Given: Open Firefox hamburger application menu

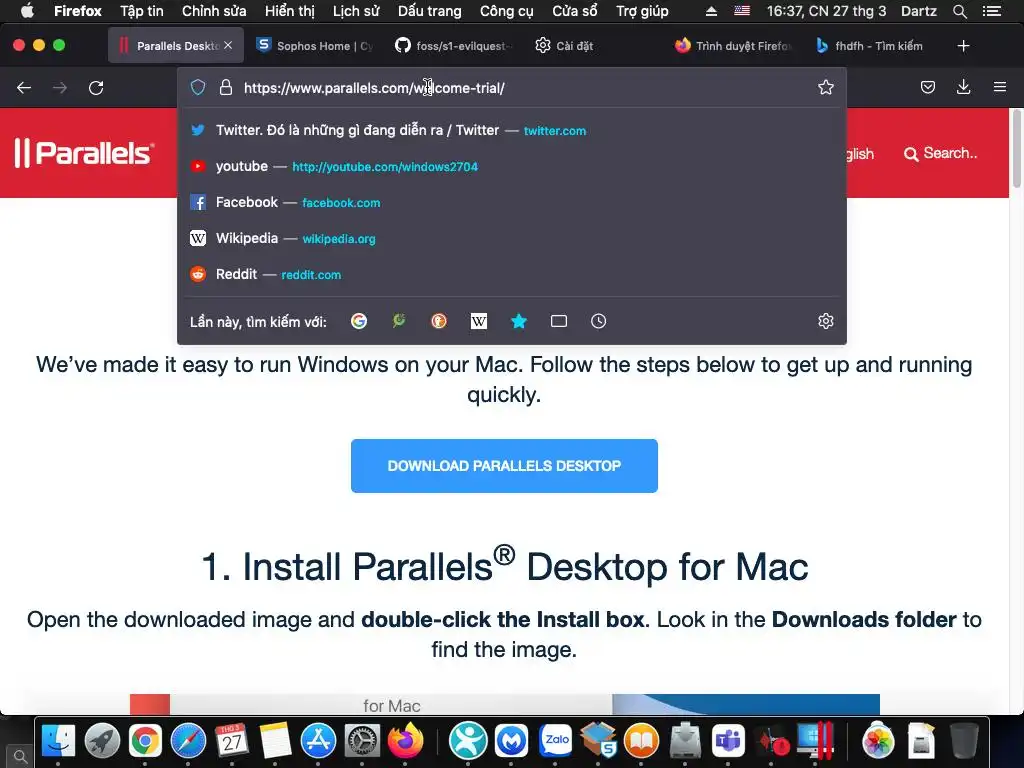Looking at the screenshot, I should click(x=1000, y=87).
